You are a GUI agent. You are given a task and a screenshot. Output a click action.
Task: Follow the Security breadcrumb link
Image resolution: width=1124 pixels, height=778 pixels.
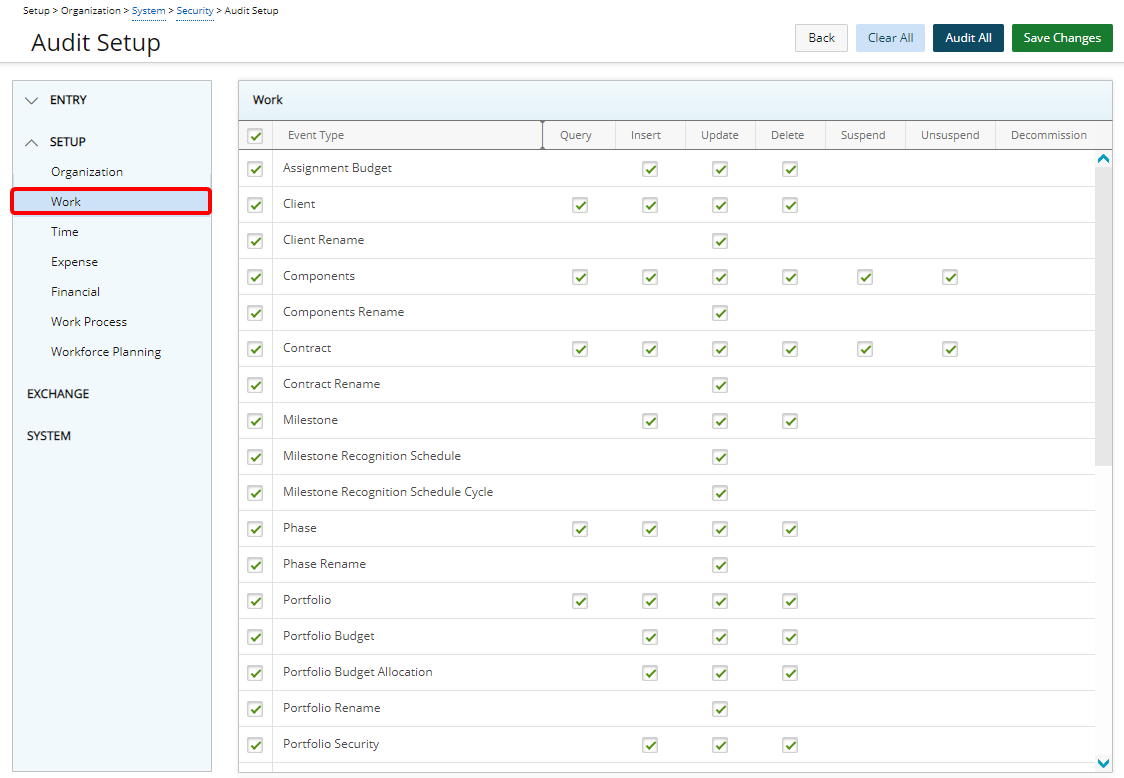point(195,11)
